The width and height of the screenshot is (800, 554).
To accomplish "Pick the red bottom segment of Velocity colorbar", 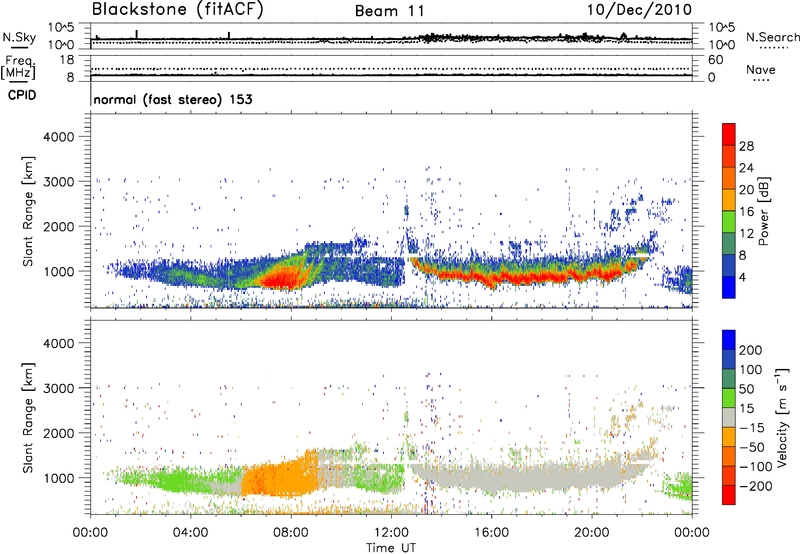I will click(729, 495).
